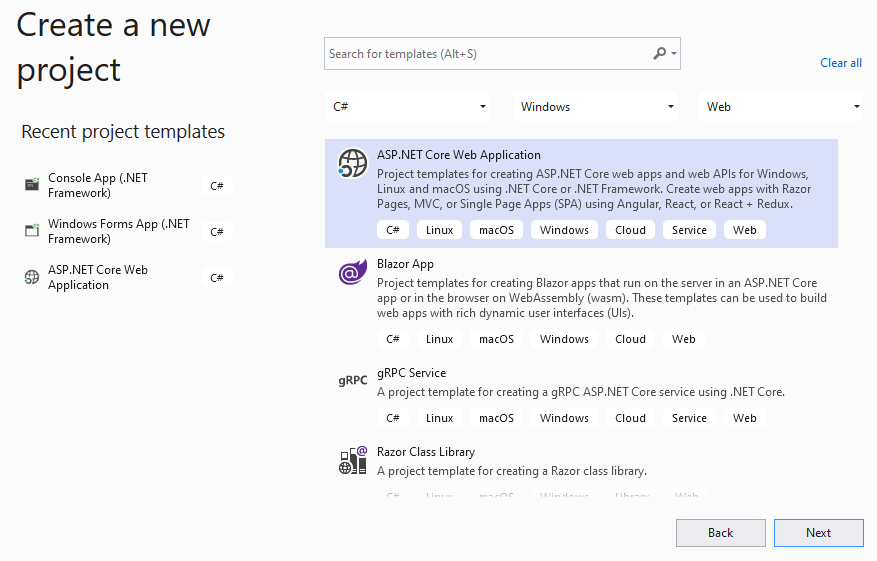Screen dimensions: 877x561
Task: Select the Blazor App template title
Action: click(405, 264)
